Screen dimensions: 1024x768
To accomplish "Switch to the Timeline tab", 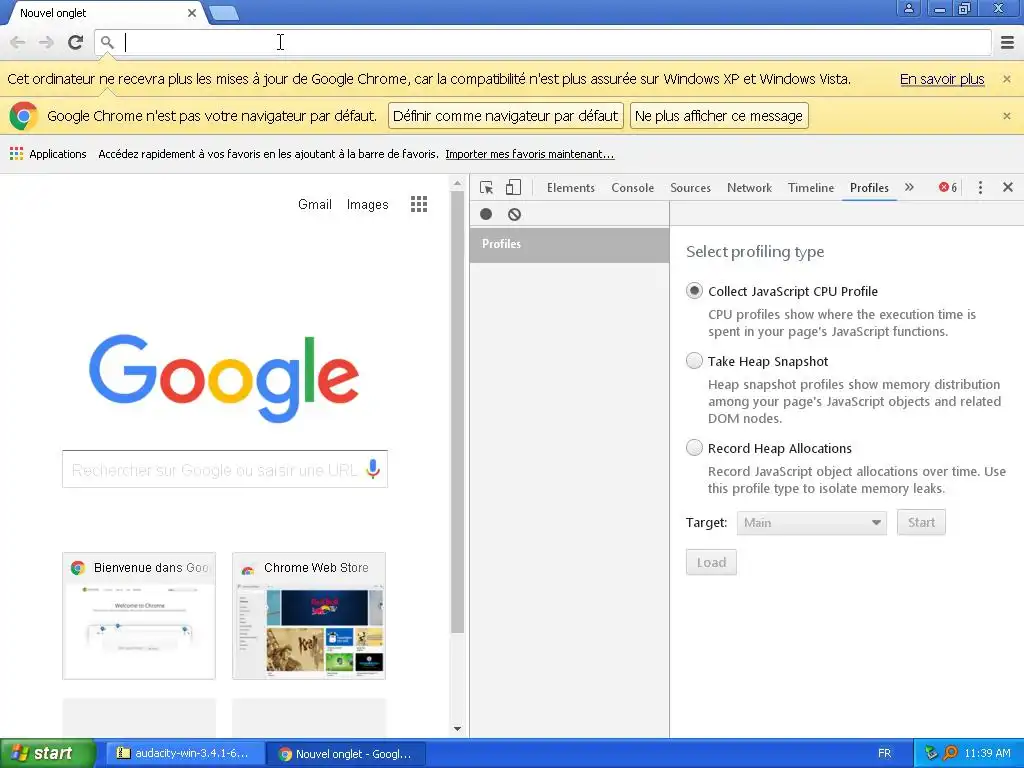I will coord(810,187).
